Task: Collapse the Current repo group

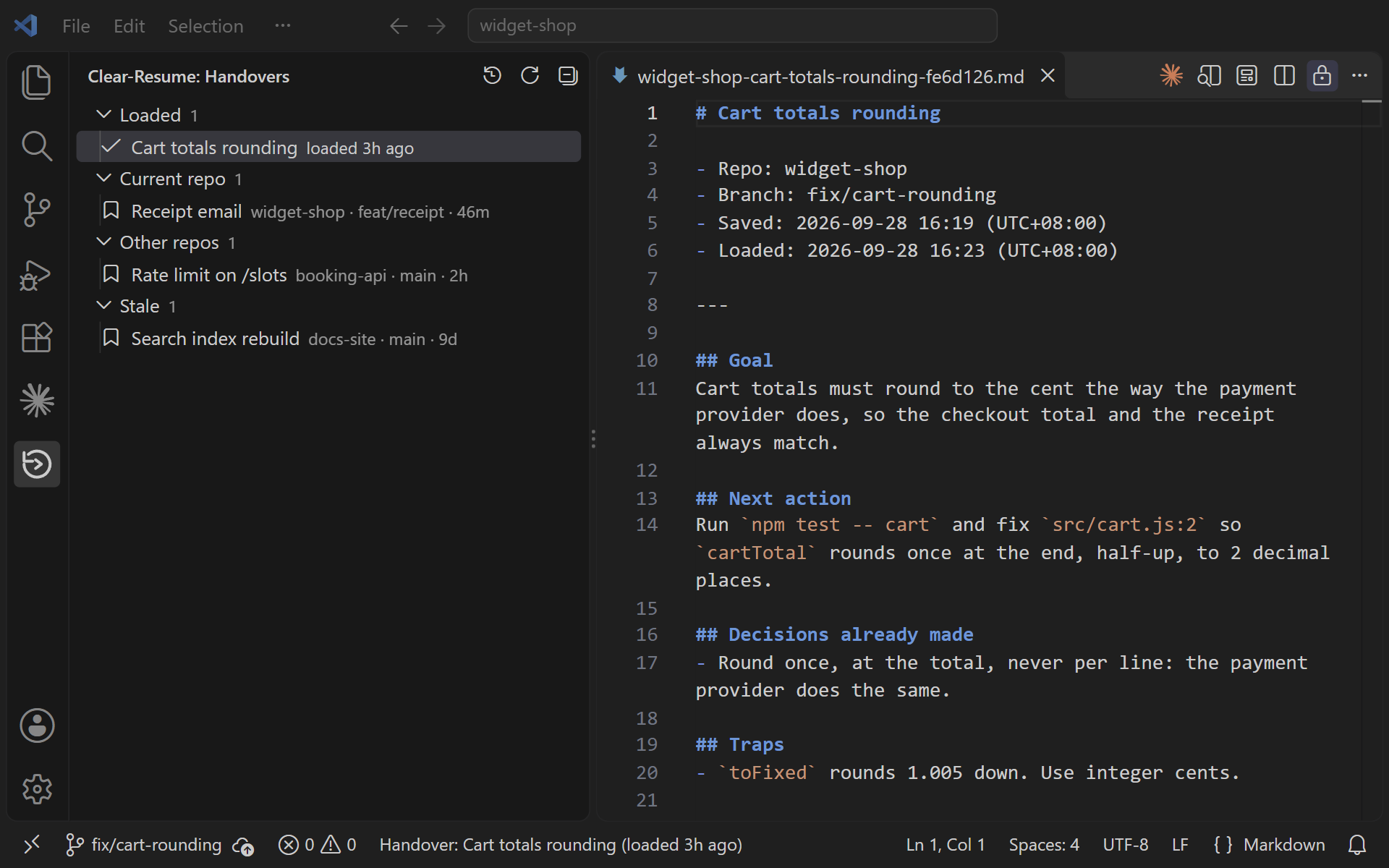Action: 104,178
